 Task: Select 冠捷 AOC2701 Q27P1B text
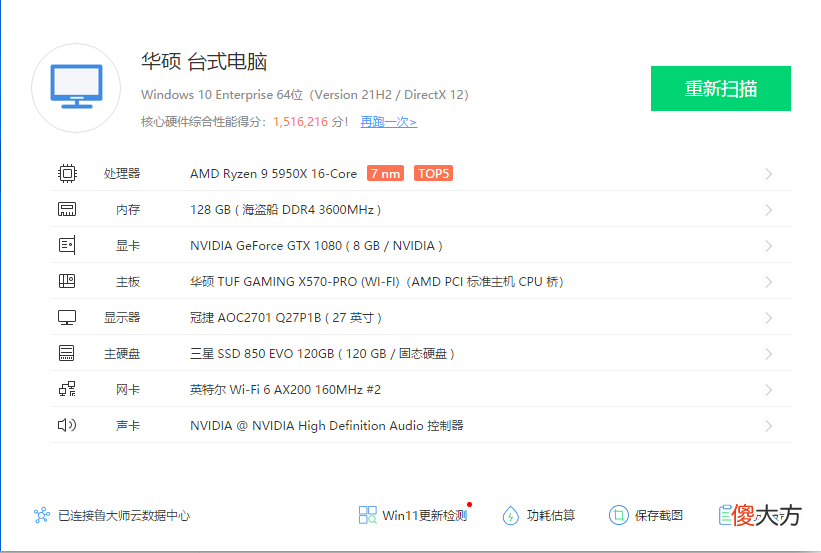[x=285, y=318]
